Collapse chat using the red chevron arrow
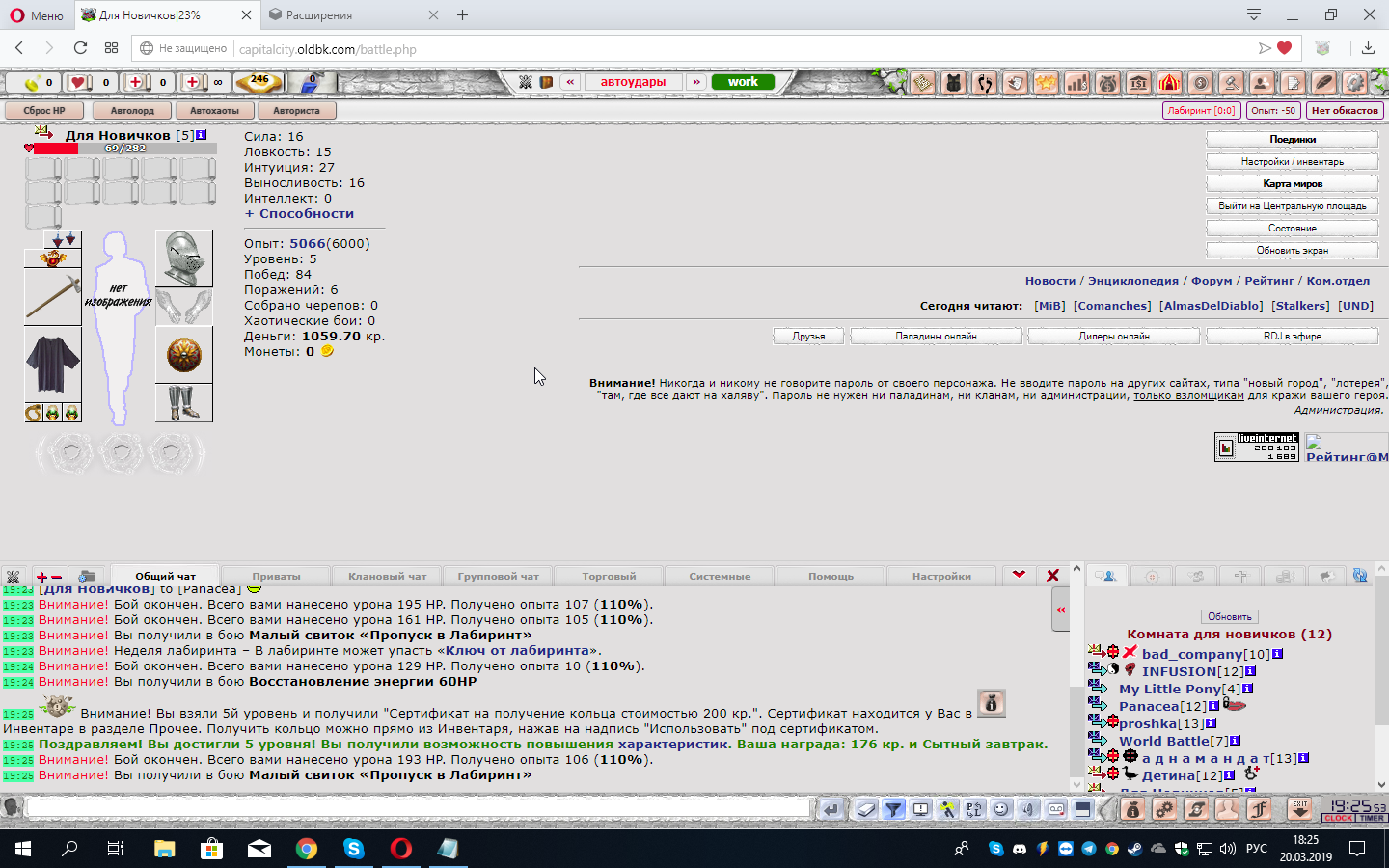Image resolution: width=1389 pixels, height=868 pixels. tap(1019, 575)
